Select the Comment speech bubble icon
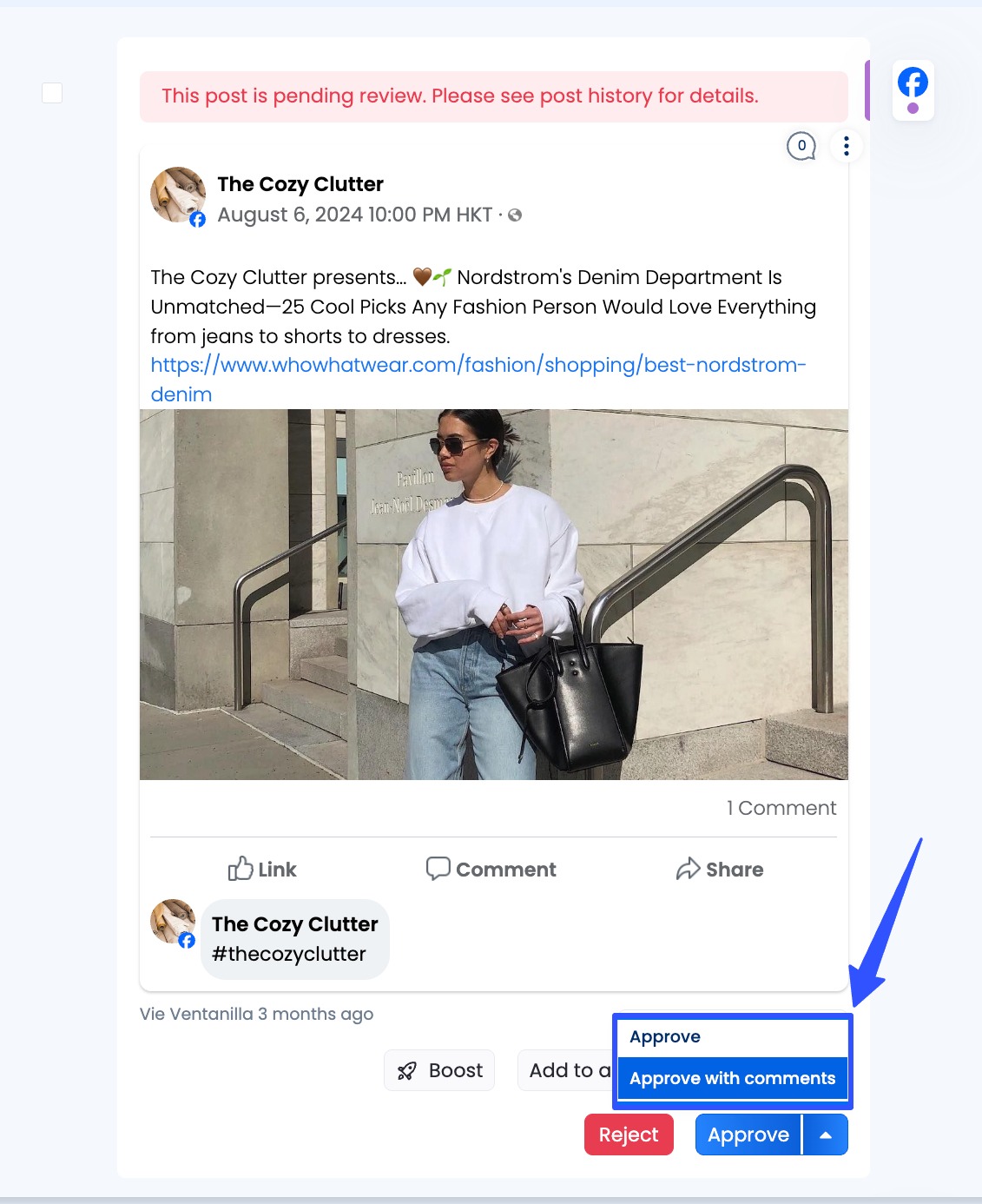 (x=438, y=869)
